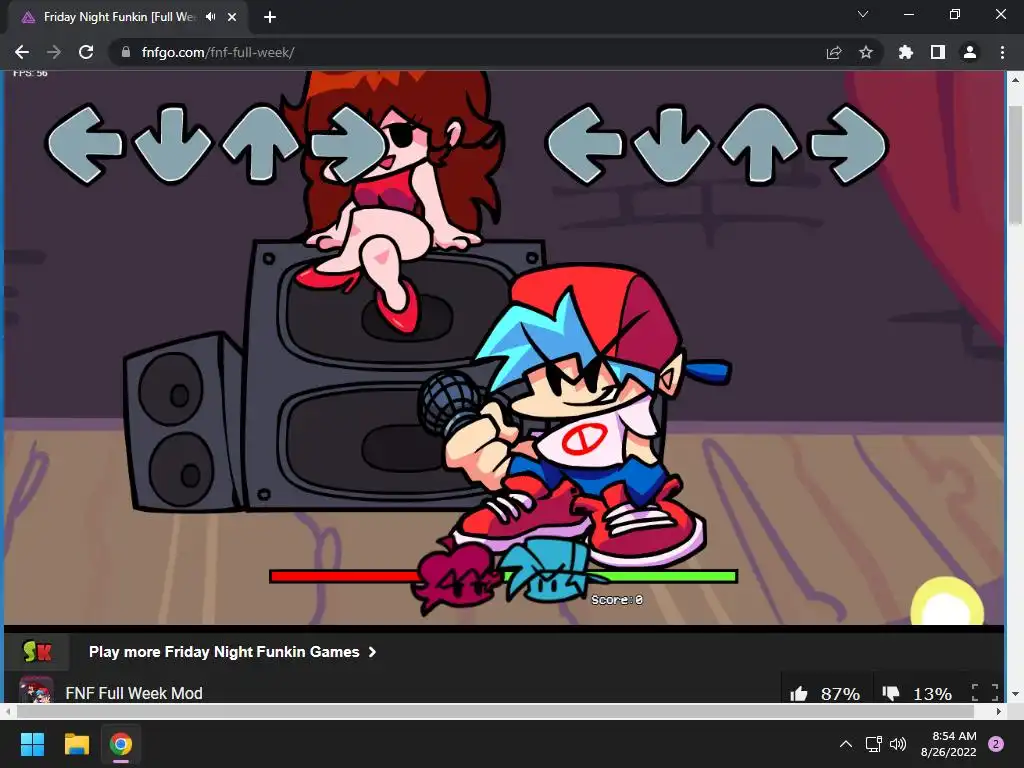Image resolution: width=1024 pixels, height=768 pixels.
Task: Click the FNF Full Week Mod title
Action: [x=134, y=693]
